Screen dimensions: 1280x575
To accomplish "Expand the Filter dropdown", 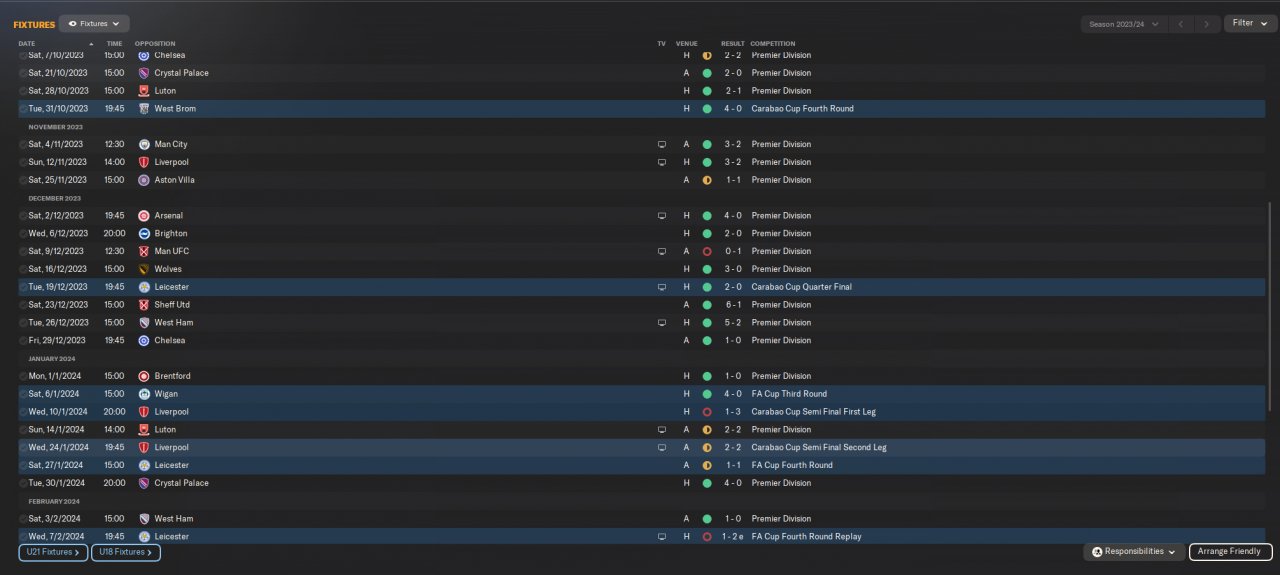I will (1250, 23).
